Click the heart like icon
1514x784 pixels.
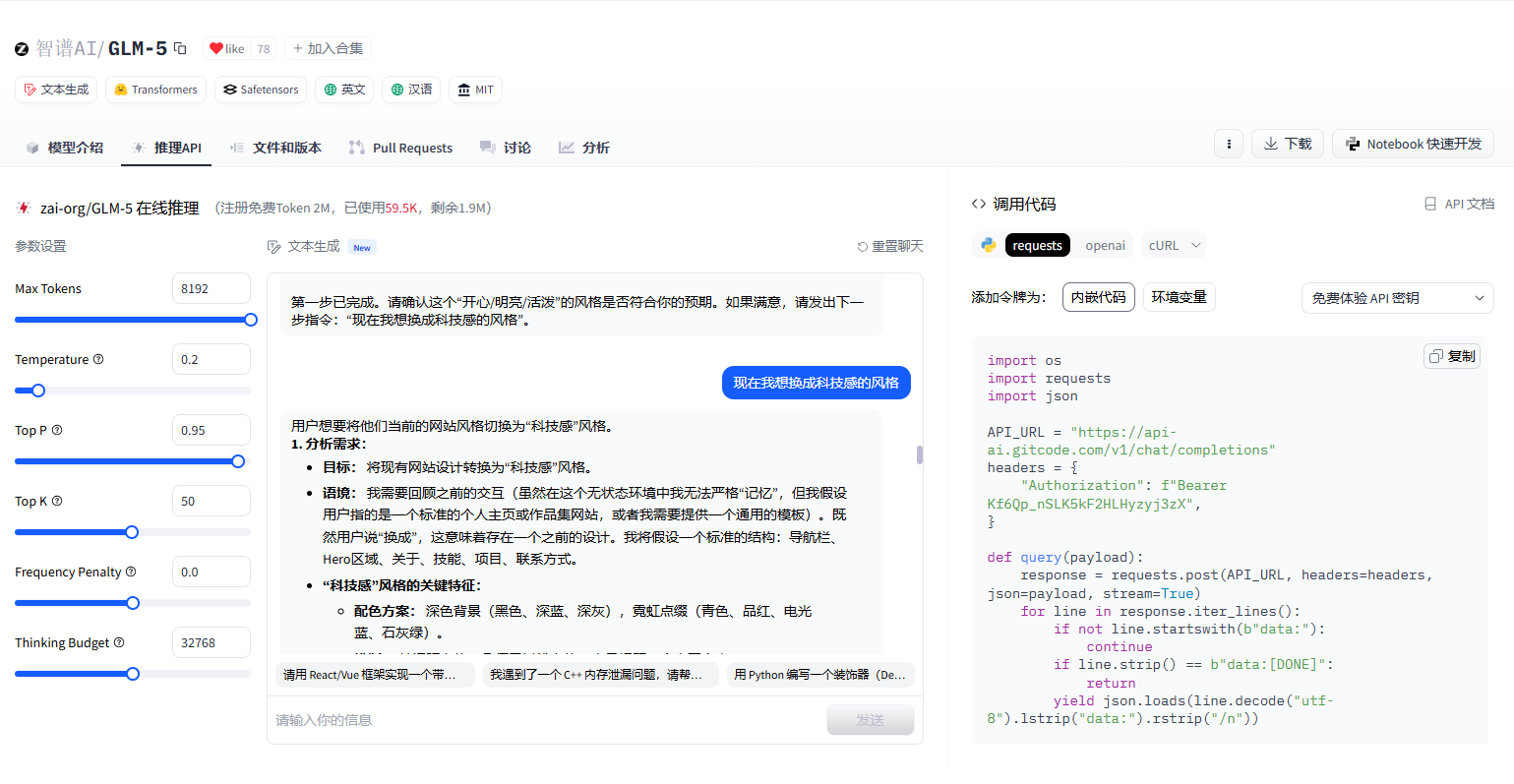tap(215, 48)
